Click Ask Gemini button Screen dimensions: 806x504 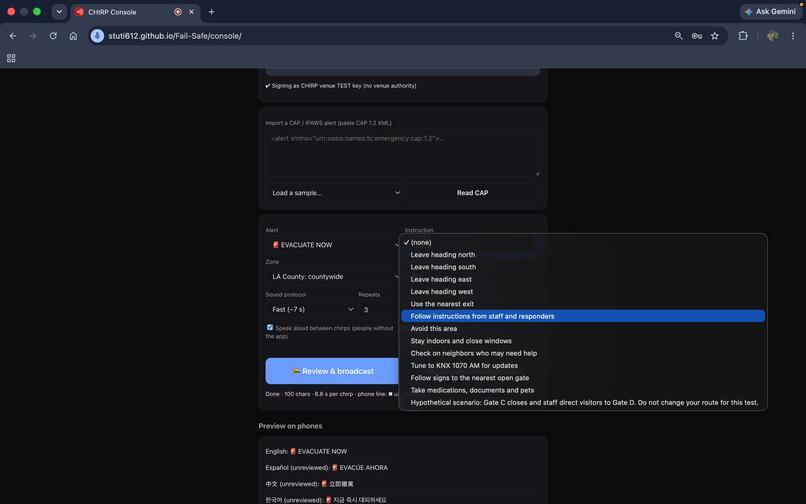(x=770, y=11)
